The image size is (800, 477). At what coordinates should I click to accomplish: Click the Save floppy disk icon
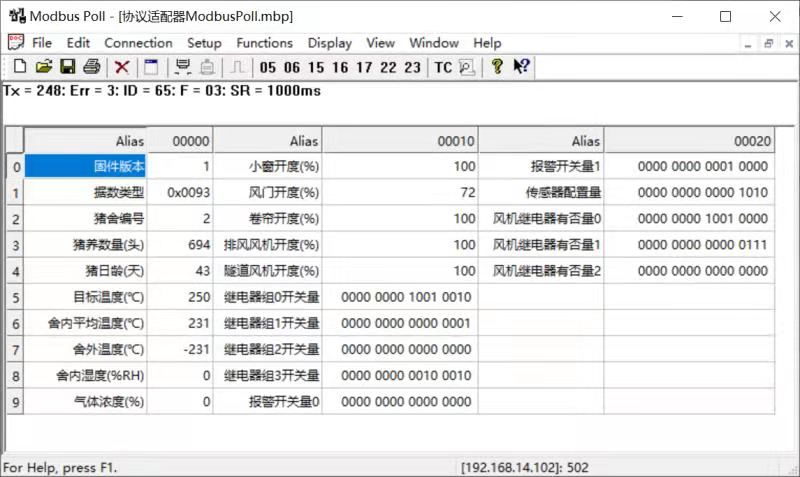click(x=68, y=67)
